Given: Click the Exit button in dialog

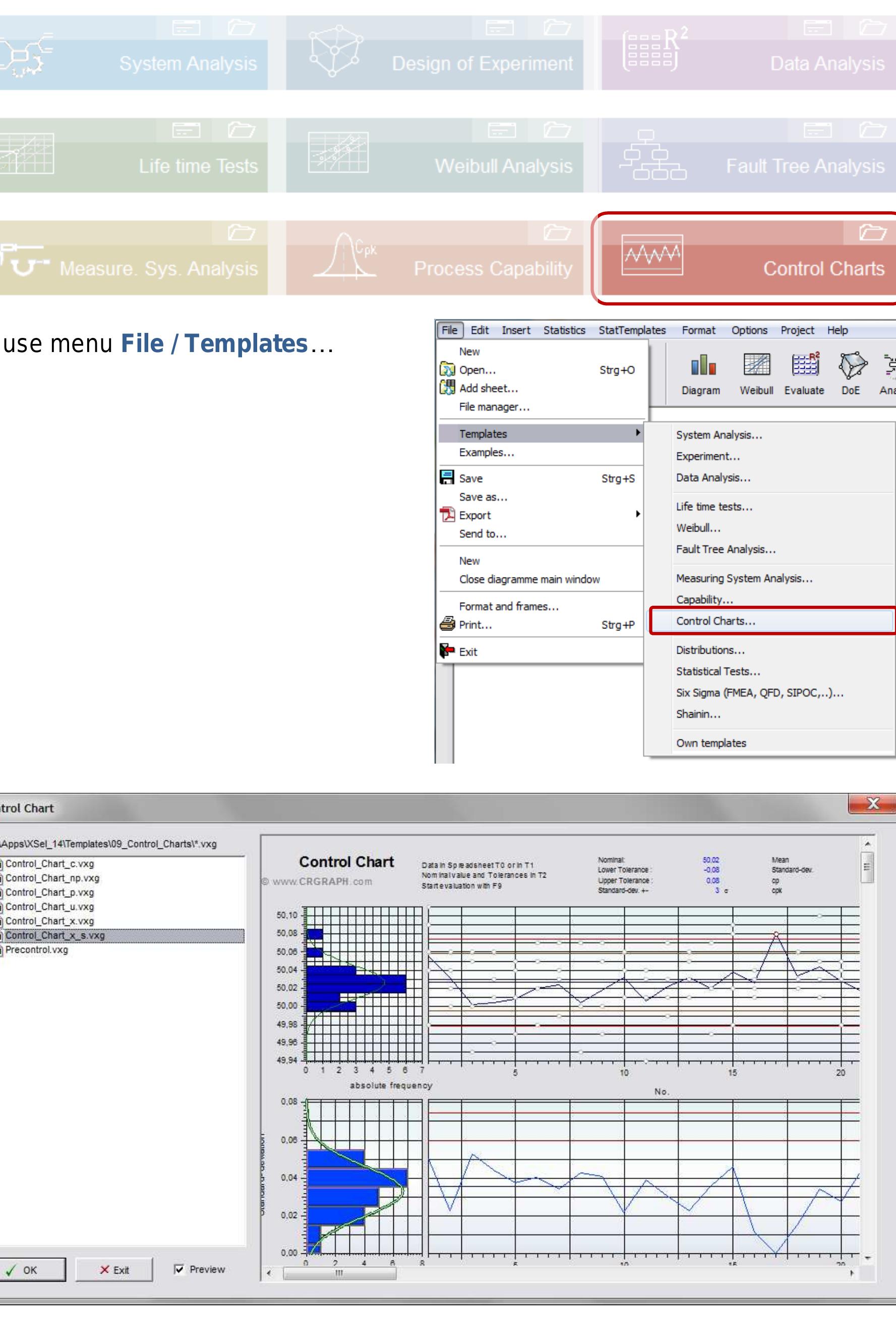Looking at the screenshot, I should coord(114,1270).
